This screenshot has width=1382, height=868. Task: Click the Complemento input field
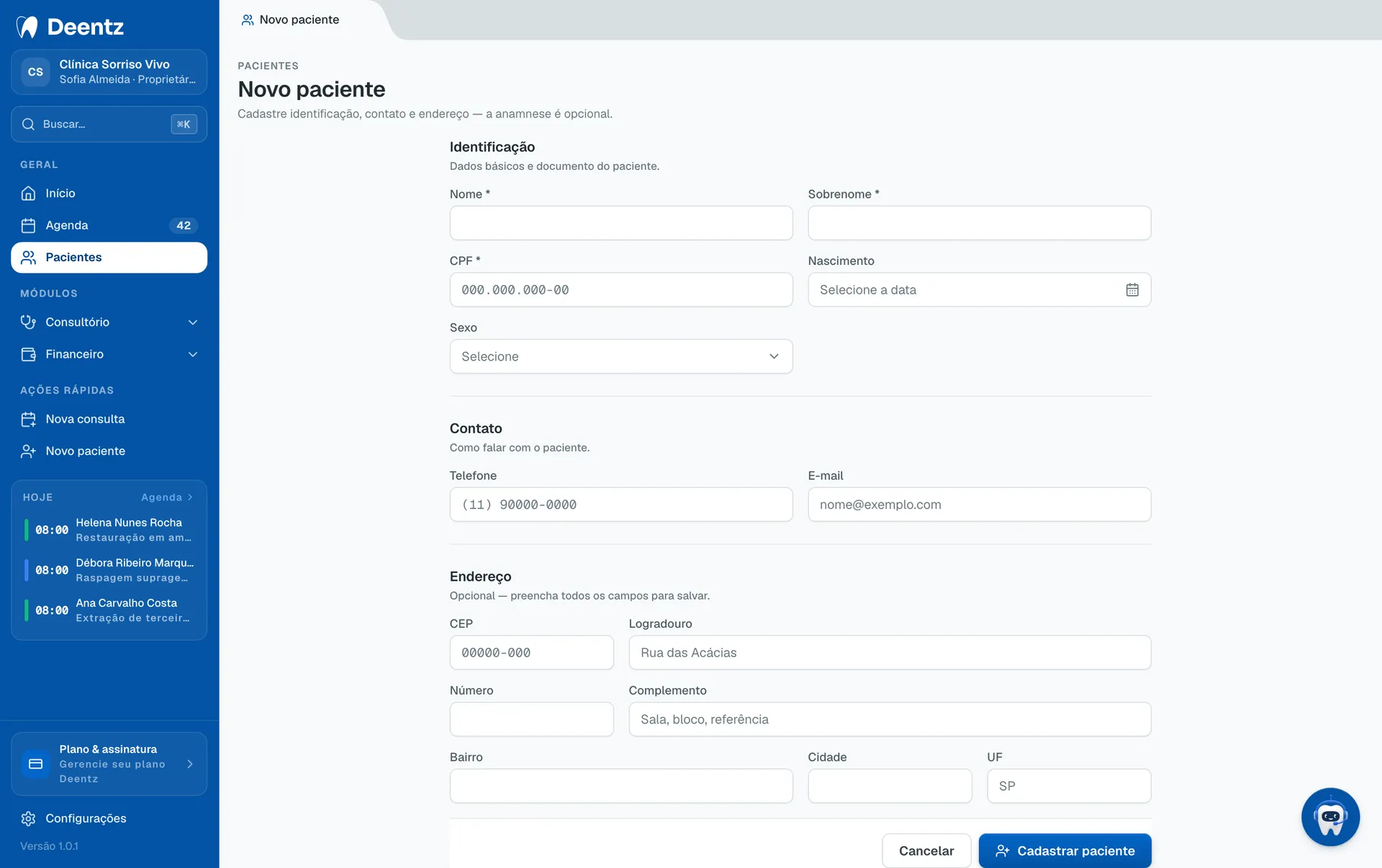click(x=890, y=719)
